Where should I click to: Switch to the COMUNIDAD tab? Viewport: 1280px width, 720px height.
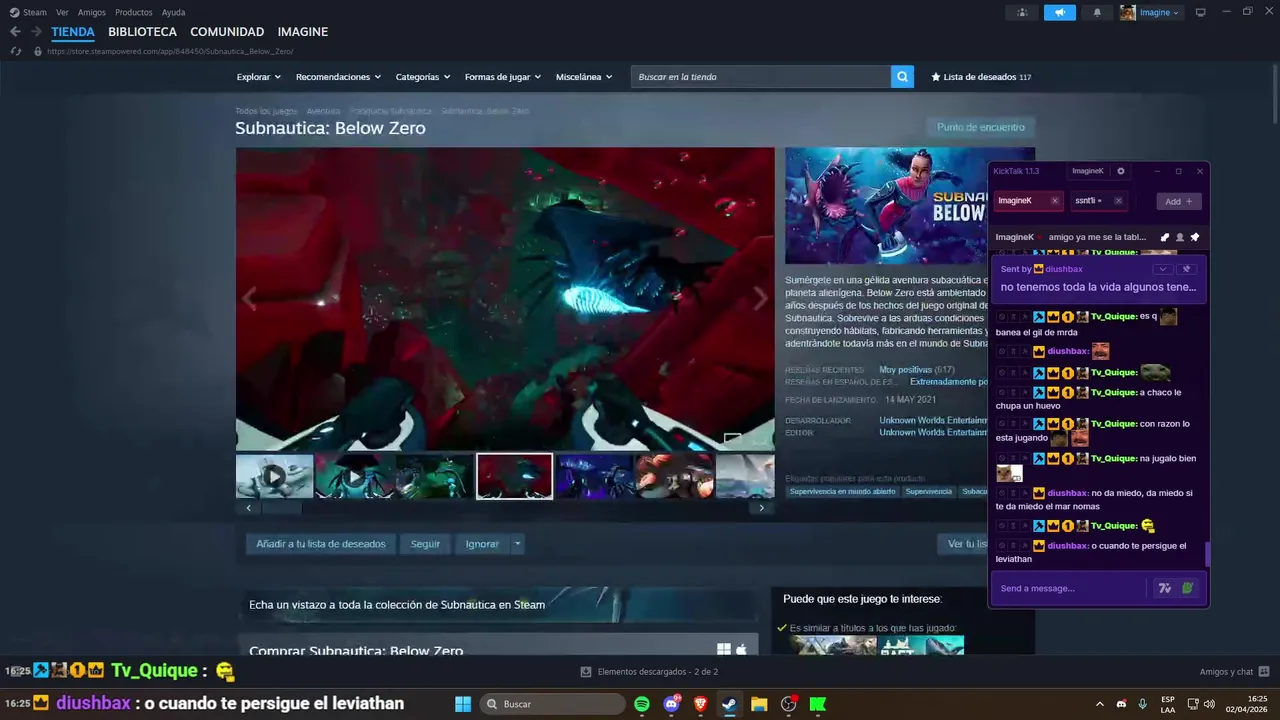(227, 32)
